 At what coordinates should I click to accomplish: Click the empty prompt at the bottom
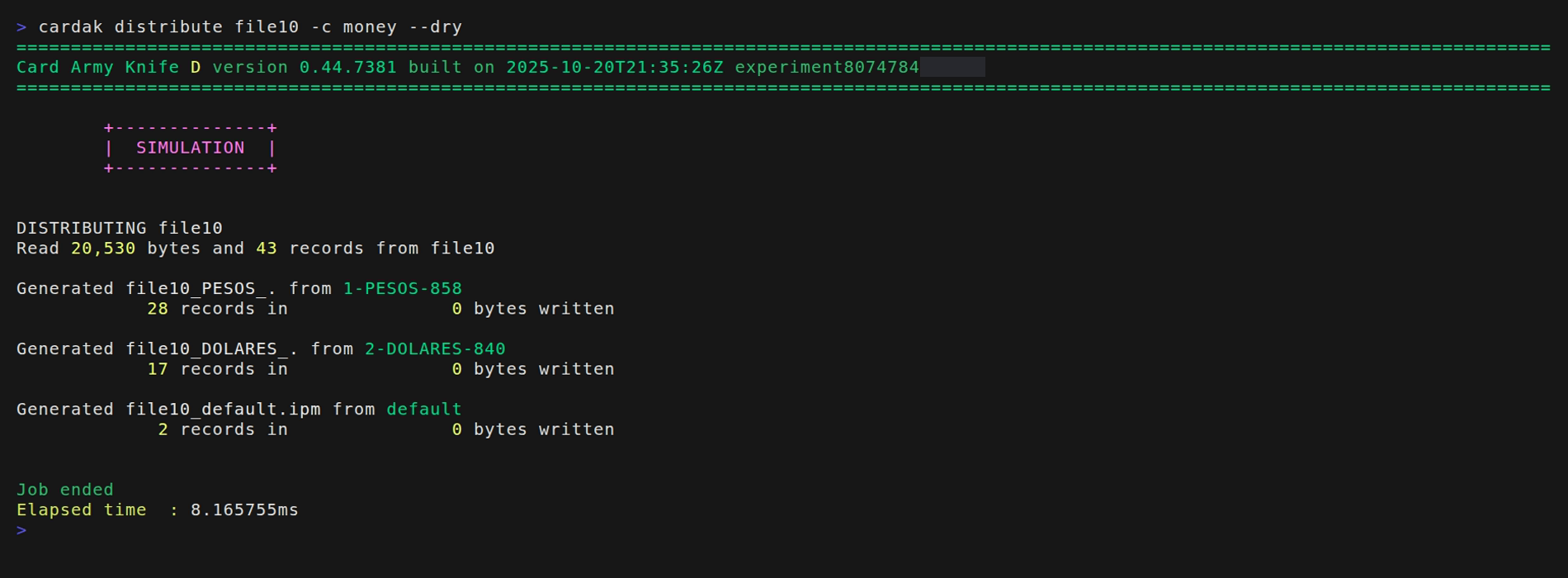22,530
